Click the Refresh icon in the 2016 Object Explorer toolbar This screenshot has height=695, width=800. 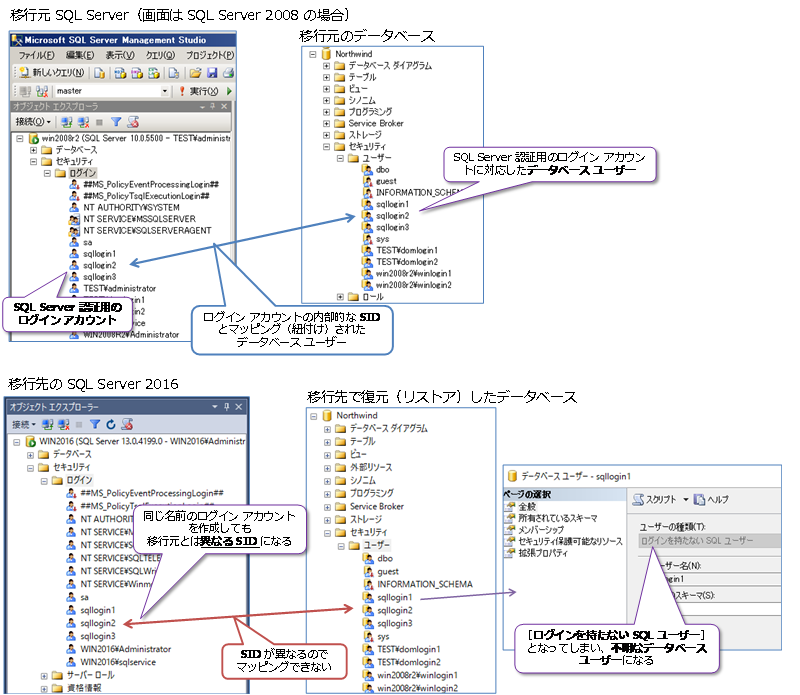pyautogui.click(x=111, y=425)
